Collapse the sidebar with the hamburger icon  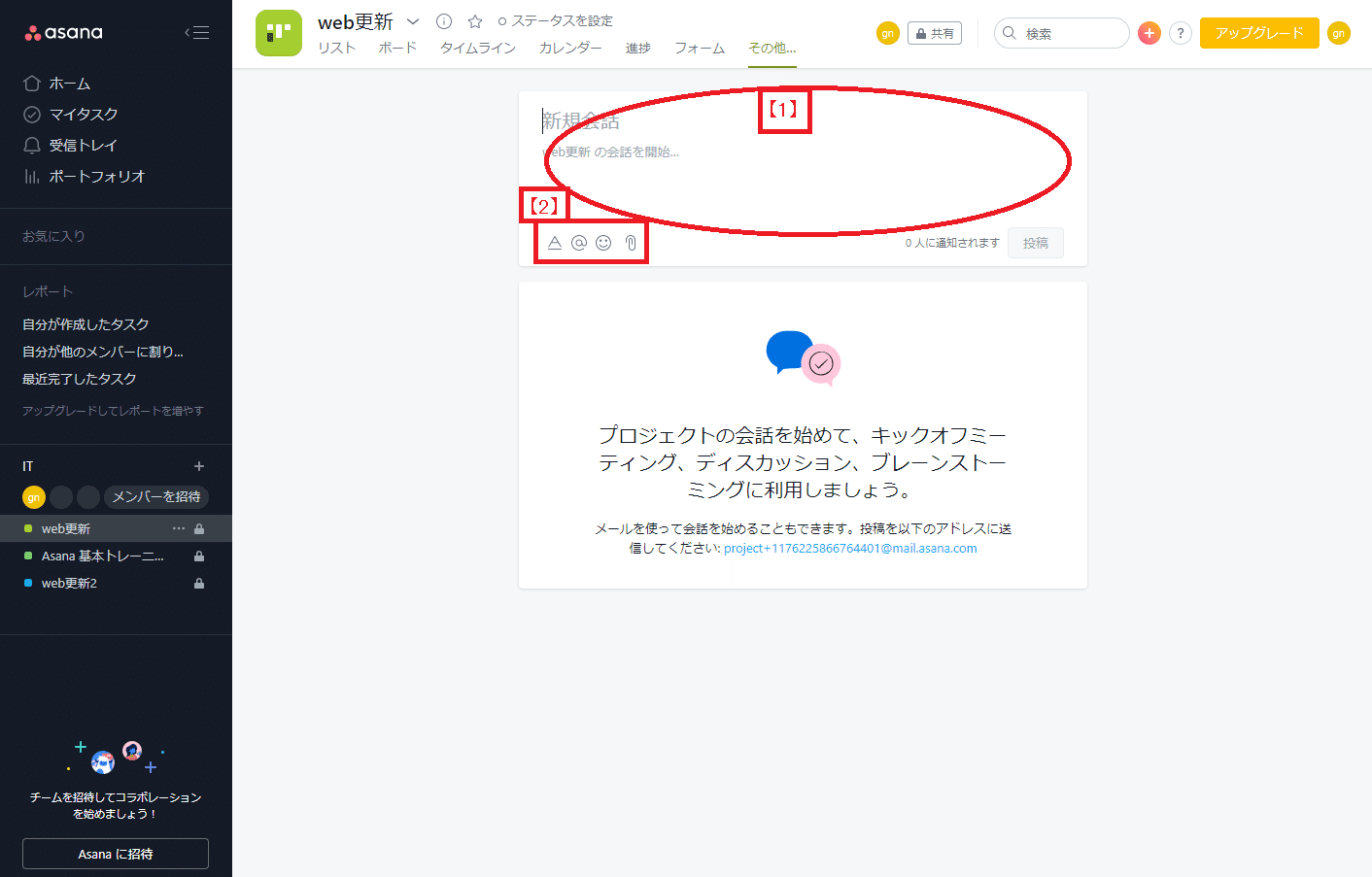[197, 33]
